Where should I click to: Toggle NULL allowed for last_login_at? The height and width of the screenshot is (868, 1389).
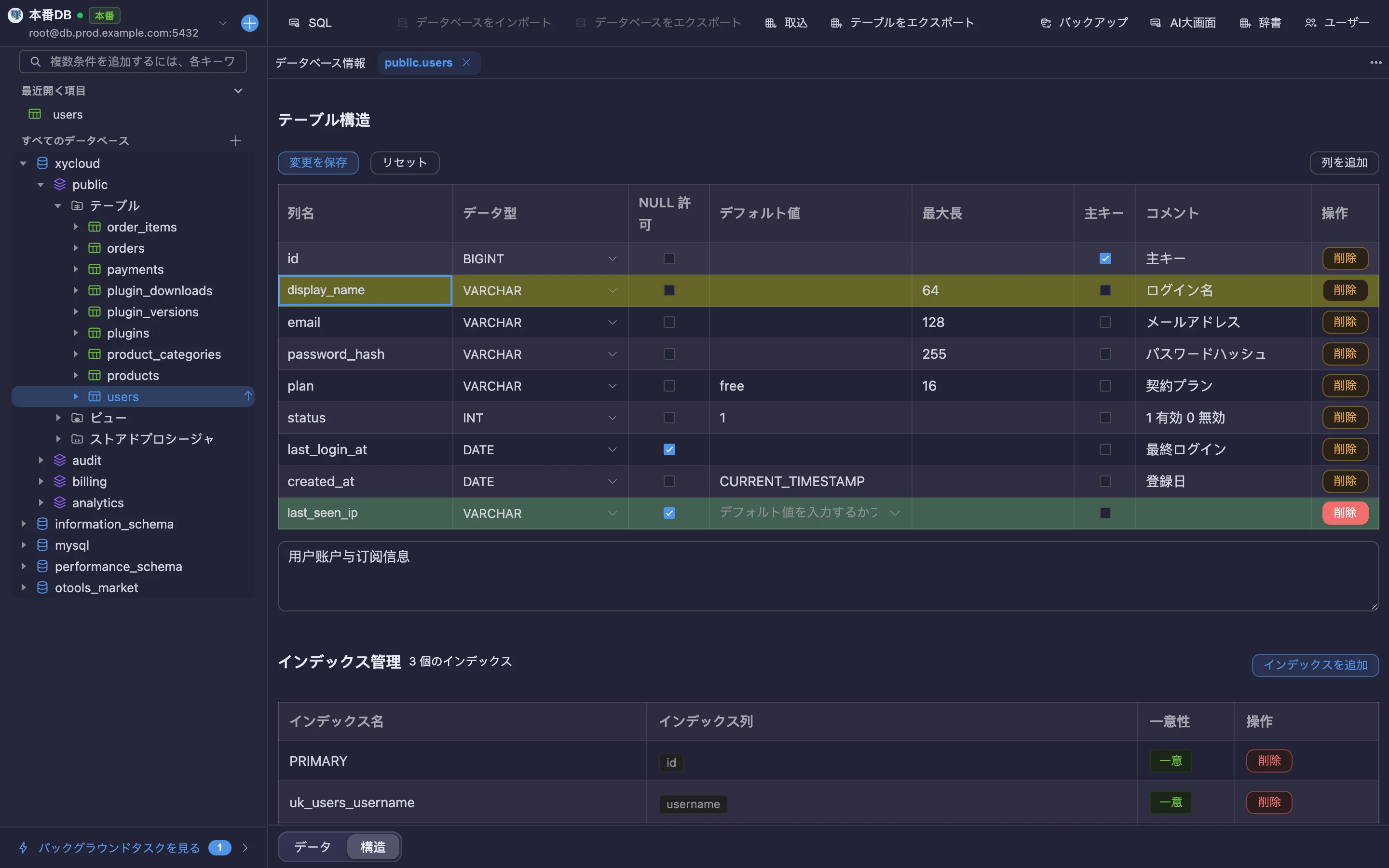click(x=669, y=449)
